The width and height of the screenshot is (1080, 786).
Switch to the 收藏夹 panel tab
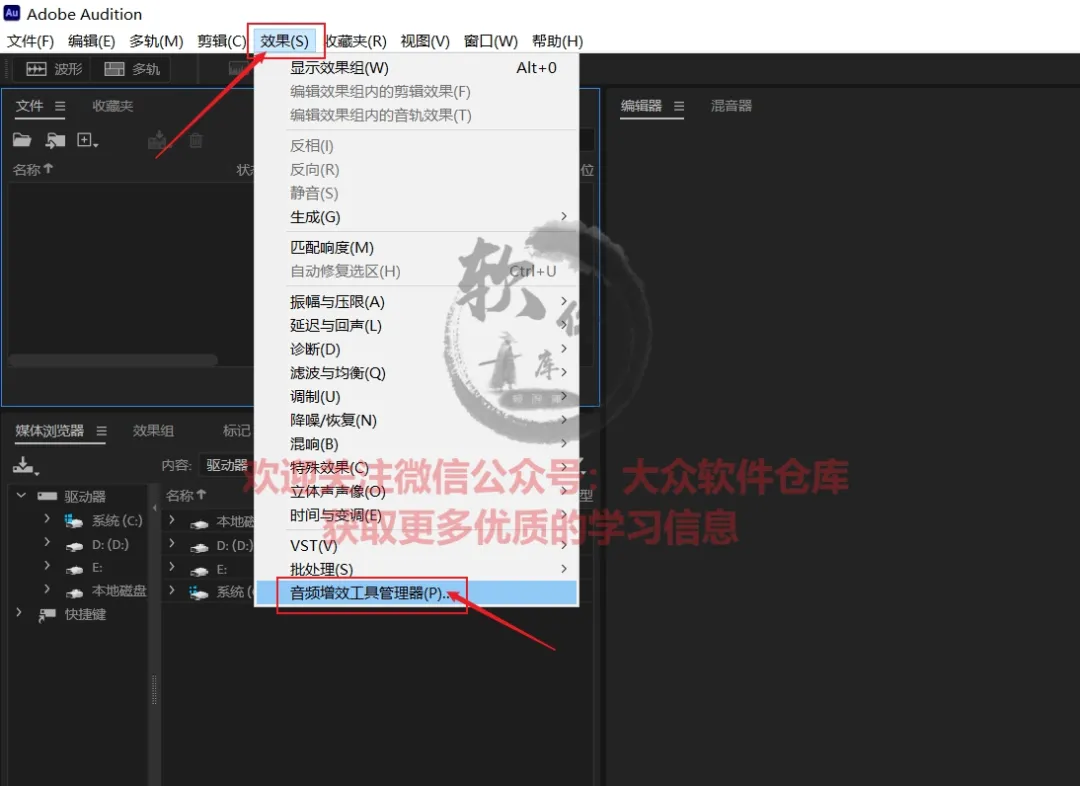113,106
